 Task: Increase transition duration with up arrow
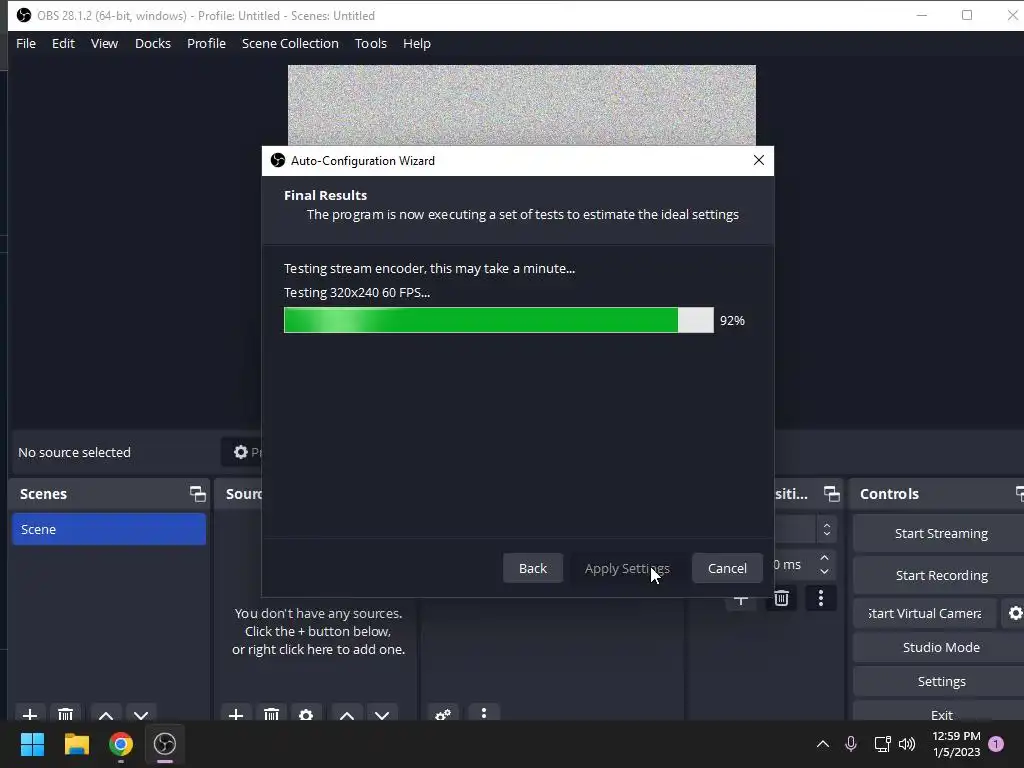coord(825,558)
